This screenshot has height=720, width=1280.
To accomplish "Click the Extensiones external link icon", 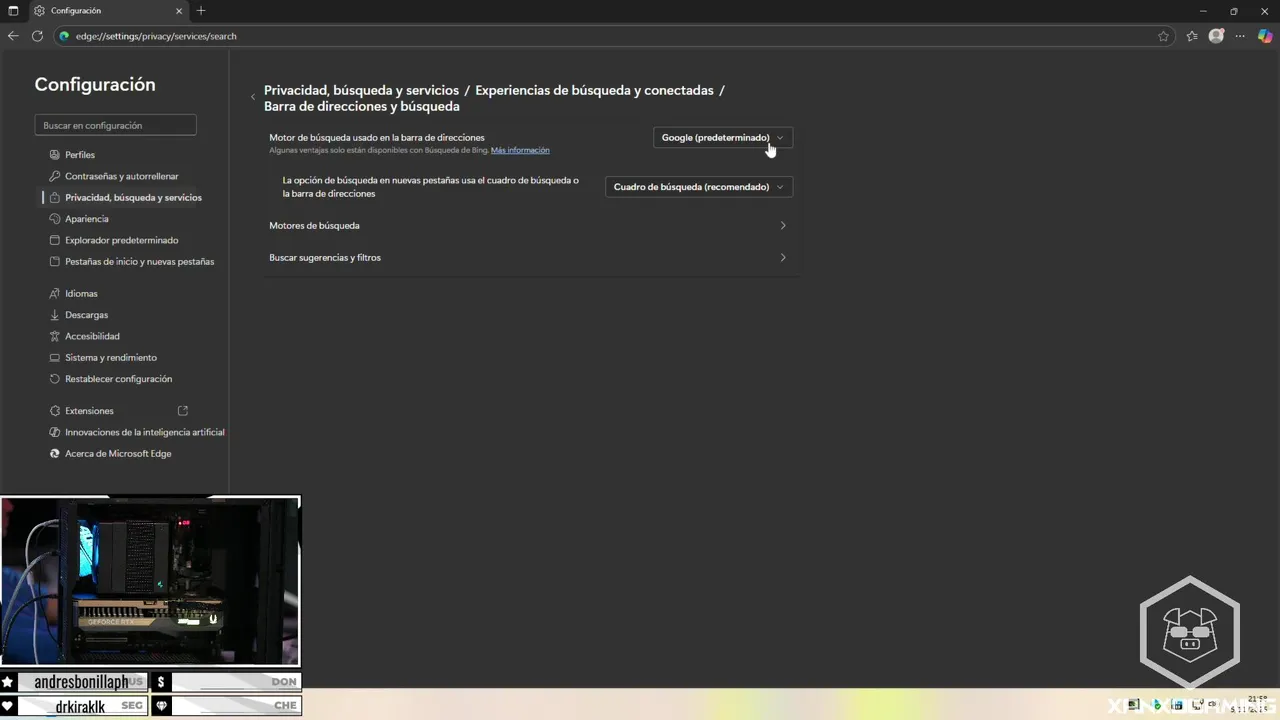I will pyautogui.click(x=183, y=411).
